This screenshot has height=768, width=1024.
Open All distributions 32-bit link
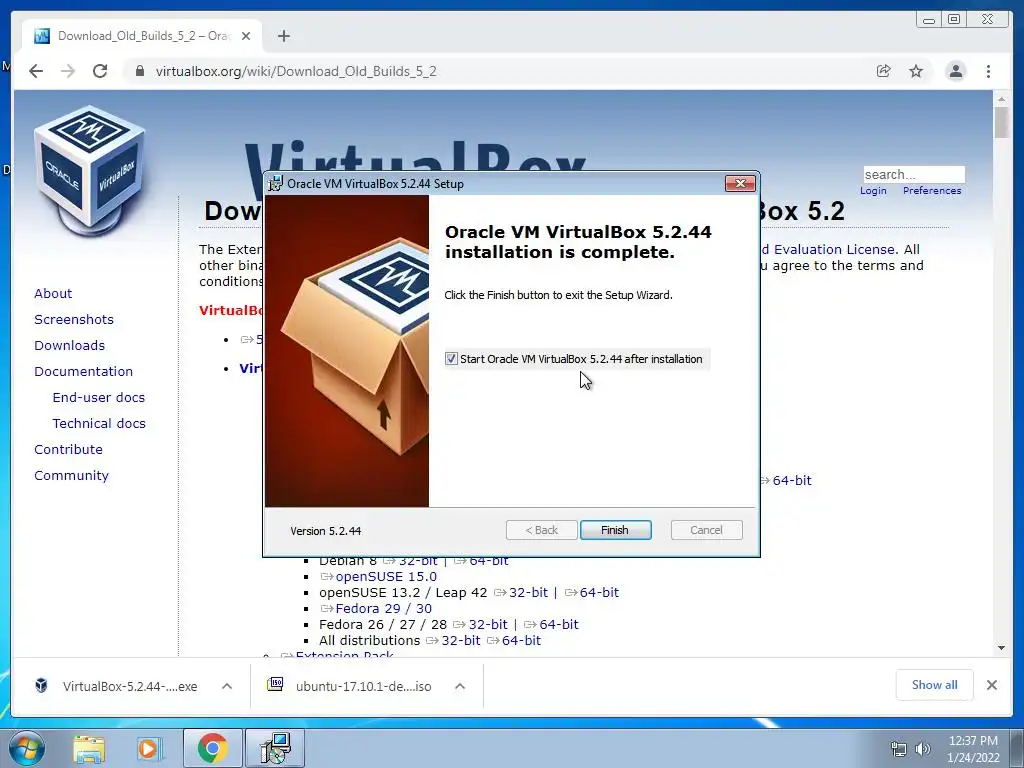click(460, 641)
